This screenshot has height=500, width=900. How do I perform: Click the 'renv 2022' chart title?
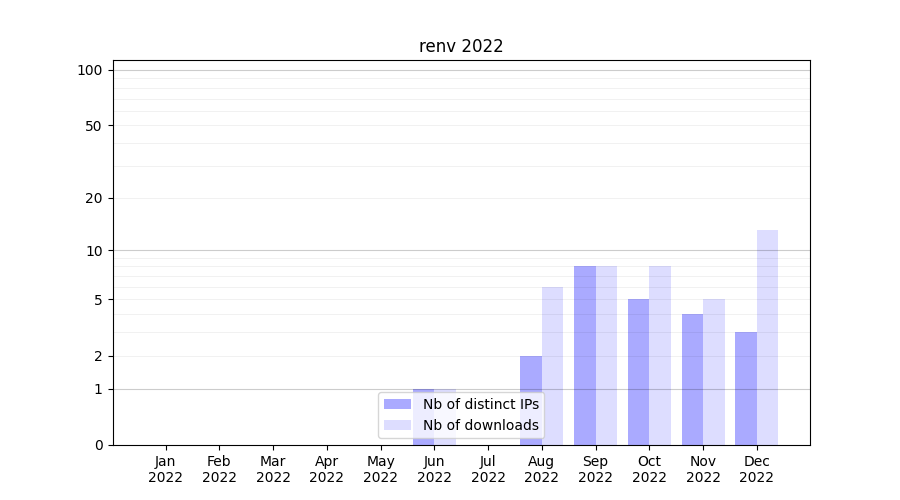coord(461,46)
